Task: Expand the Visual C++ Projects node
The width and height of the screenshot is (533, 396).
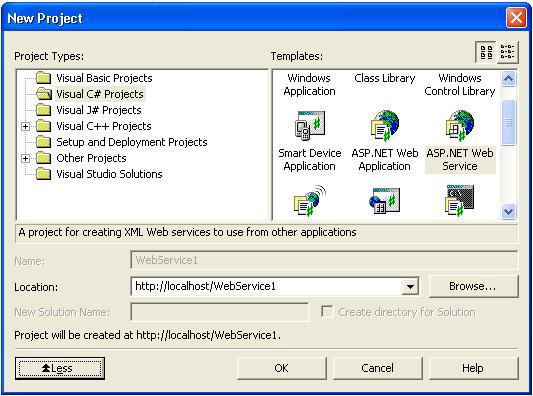Action: tap(25, 126)
